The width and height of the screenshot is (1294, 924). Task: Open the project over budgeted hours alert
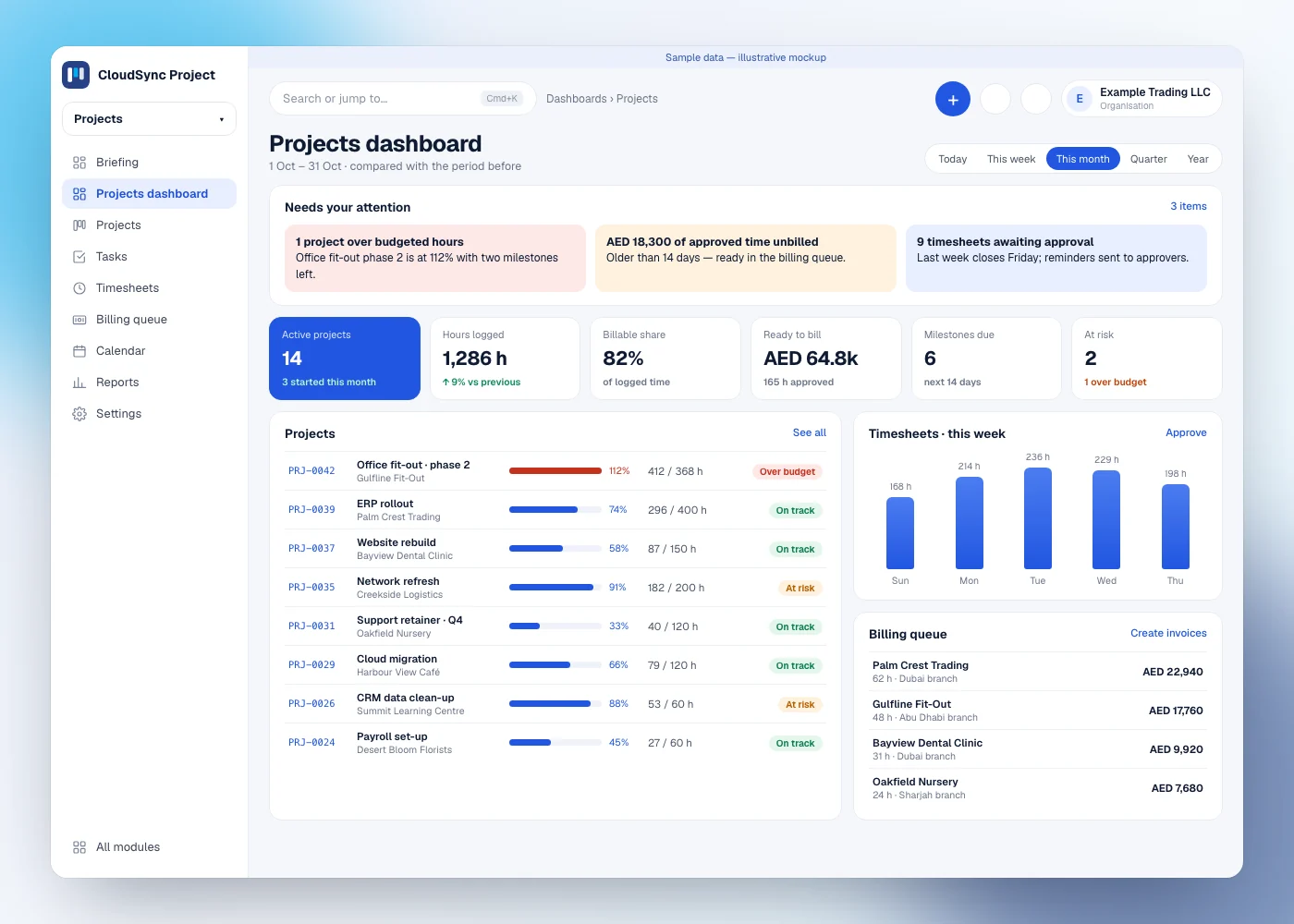(435, 258)
